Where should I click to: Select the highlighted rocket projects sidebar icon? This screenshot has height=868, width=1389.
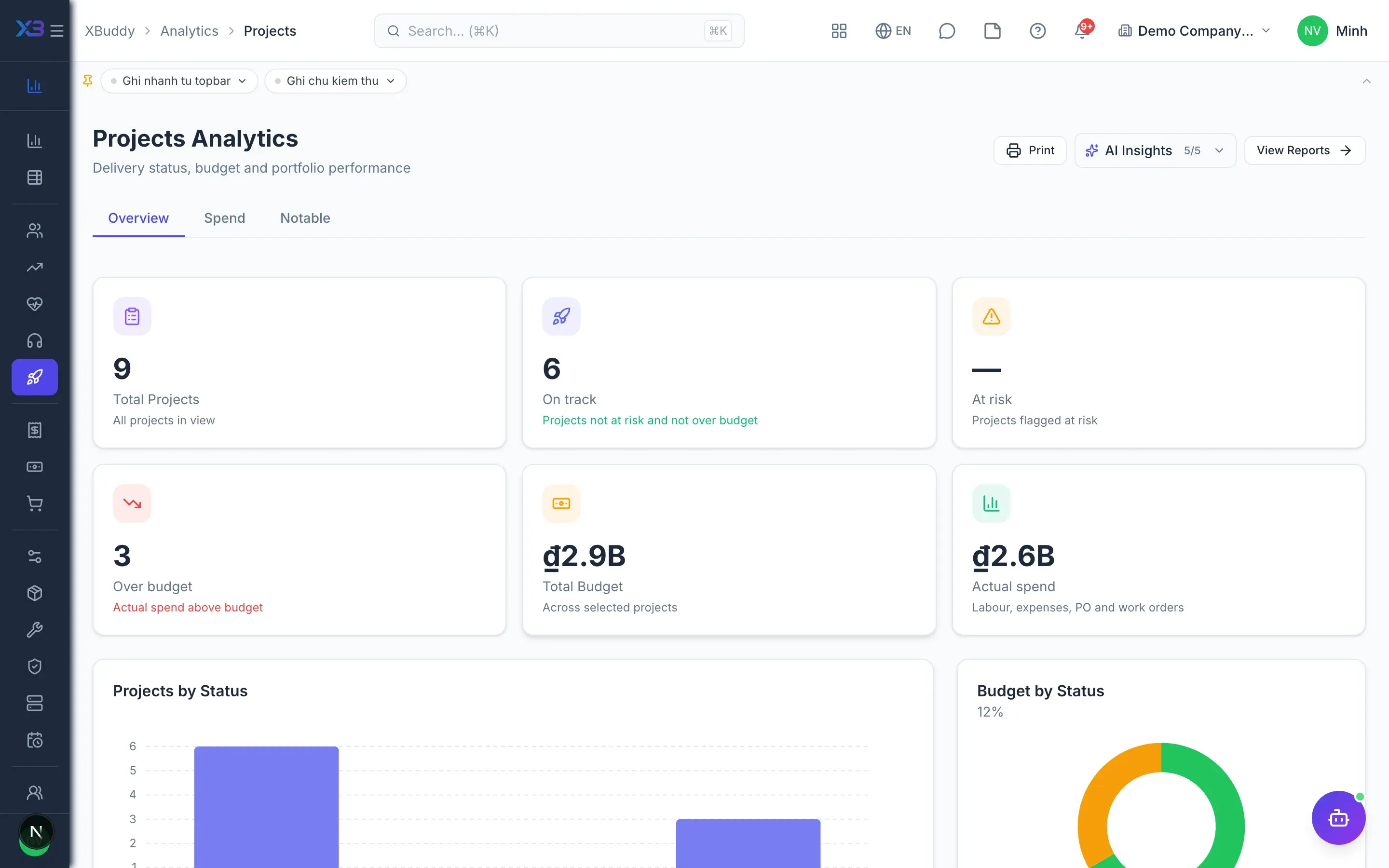tap(34, 377)
